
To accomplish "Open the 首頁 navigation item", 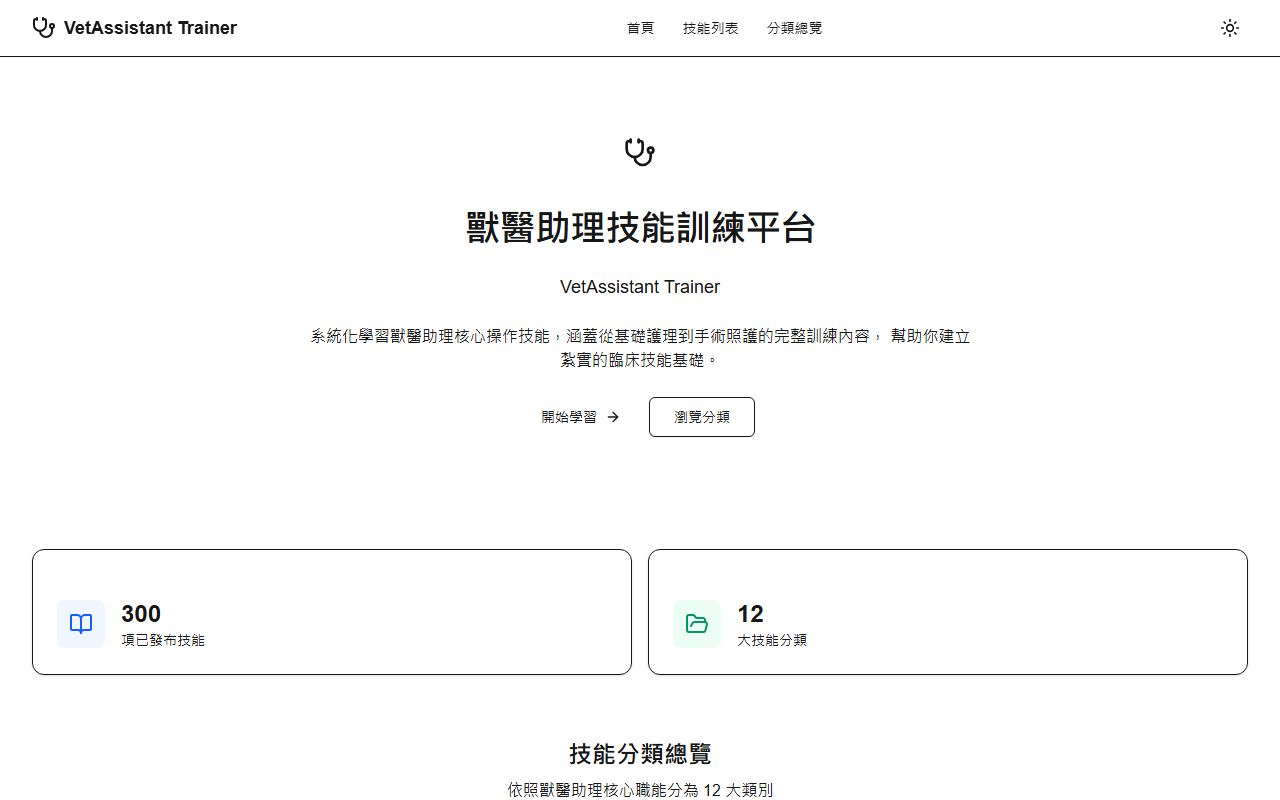I will (x=641, y=28).
